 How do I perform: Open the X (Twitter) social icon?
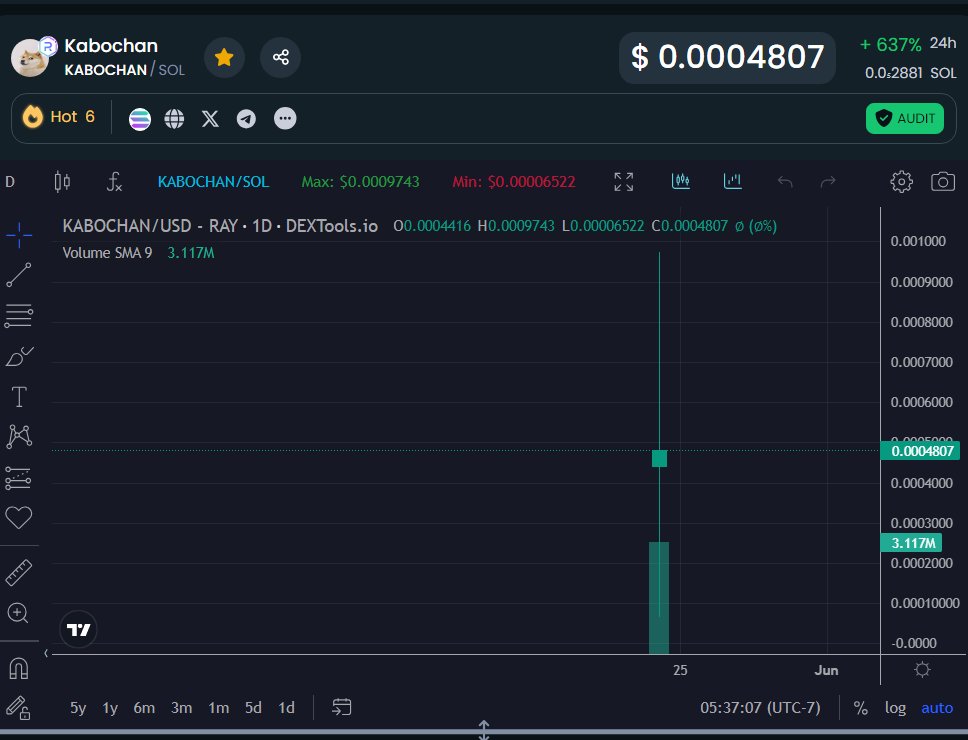click(x=211, y=118)
